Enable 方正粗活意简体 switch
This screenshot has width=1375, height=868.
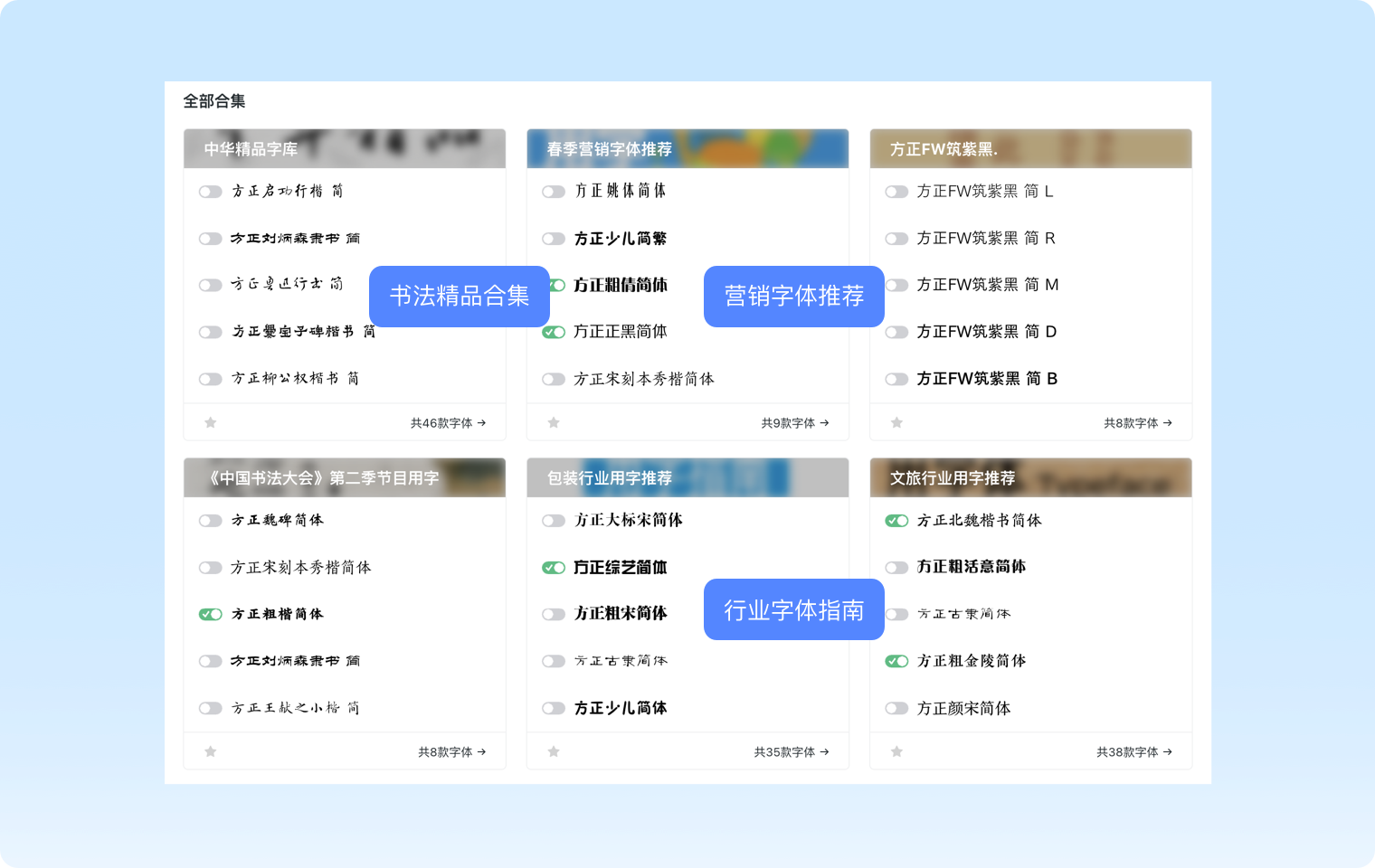click(x=896, y=568)
